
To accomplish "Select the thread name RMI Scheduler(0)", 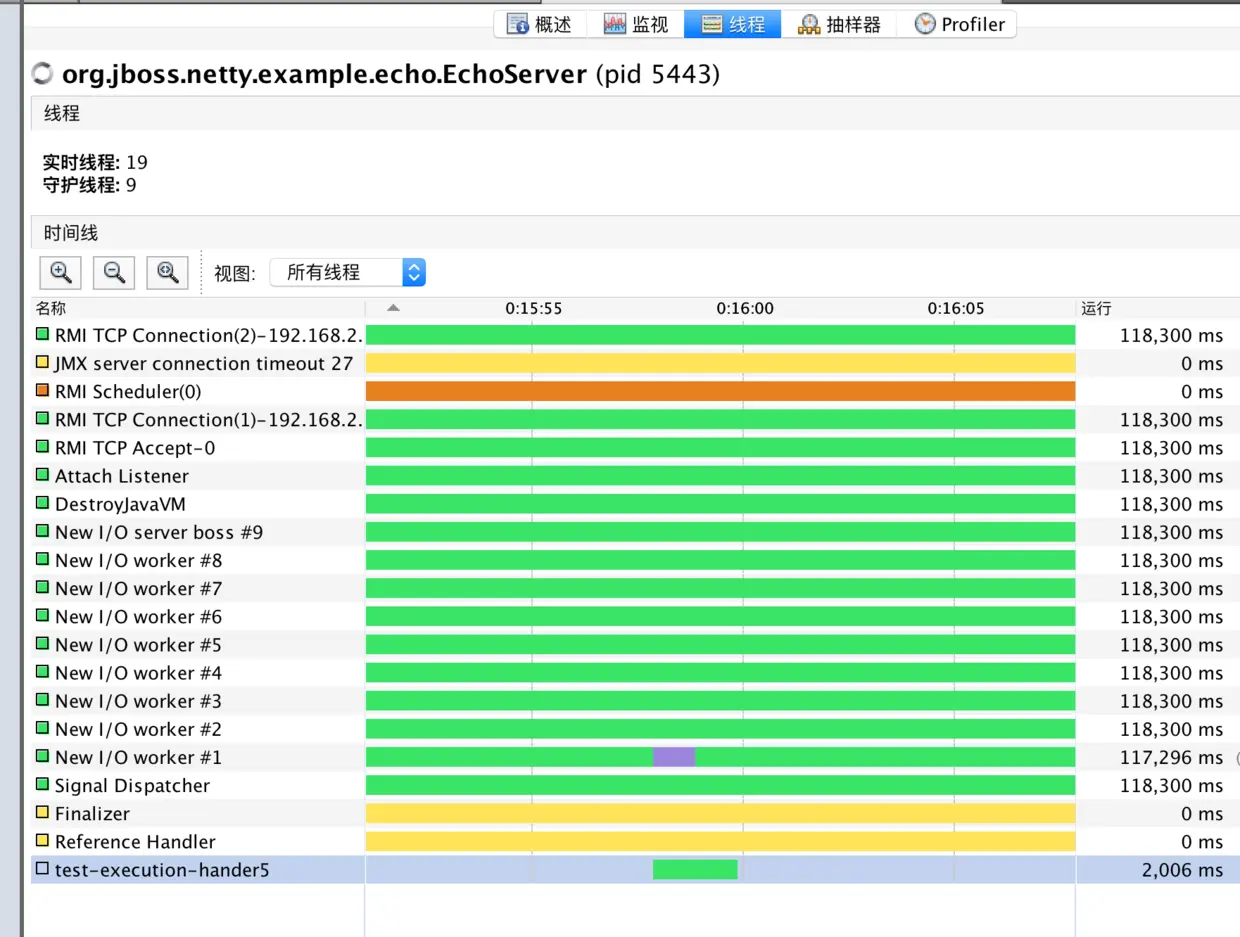I will (x=128, y=392).
